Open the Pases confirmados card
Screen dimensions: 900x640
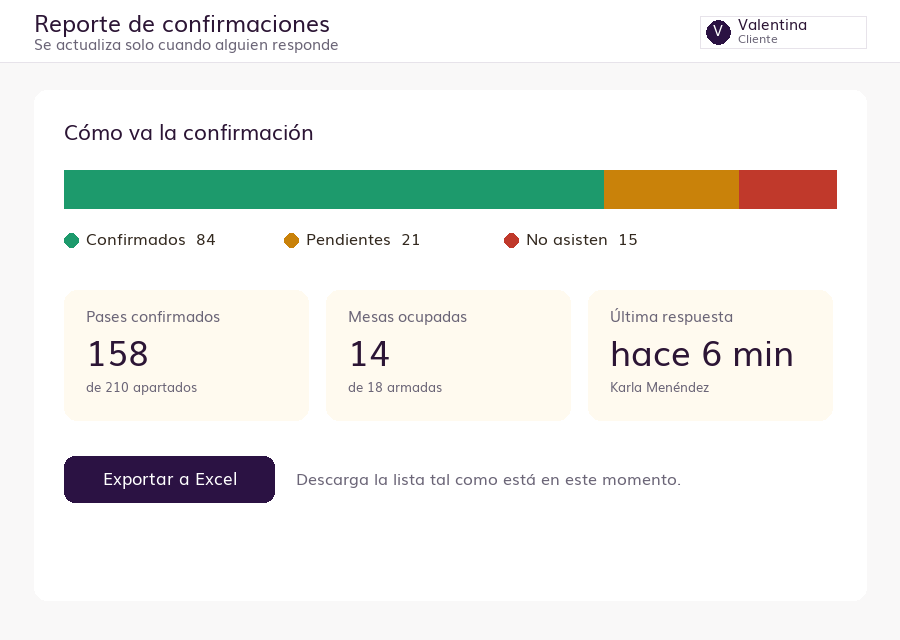coord(187,355)
